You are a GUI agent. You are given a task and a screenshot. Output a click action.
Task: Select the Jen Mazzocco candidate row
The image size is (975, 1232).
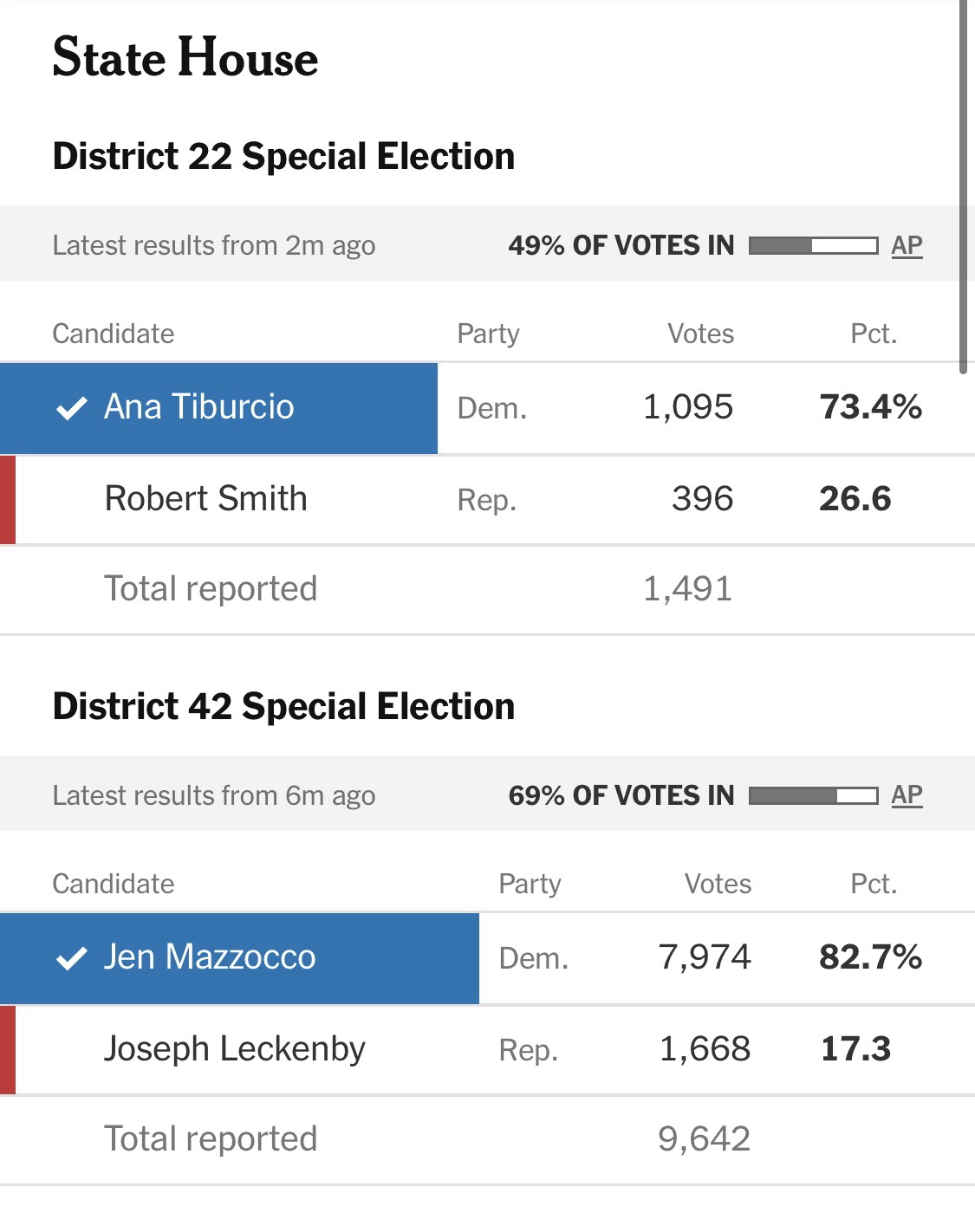click(x=210, y=957)
